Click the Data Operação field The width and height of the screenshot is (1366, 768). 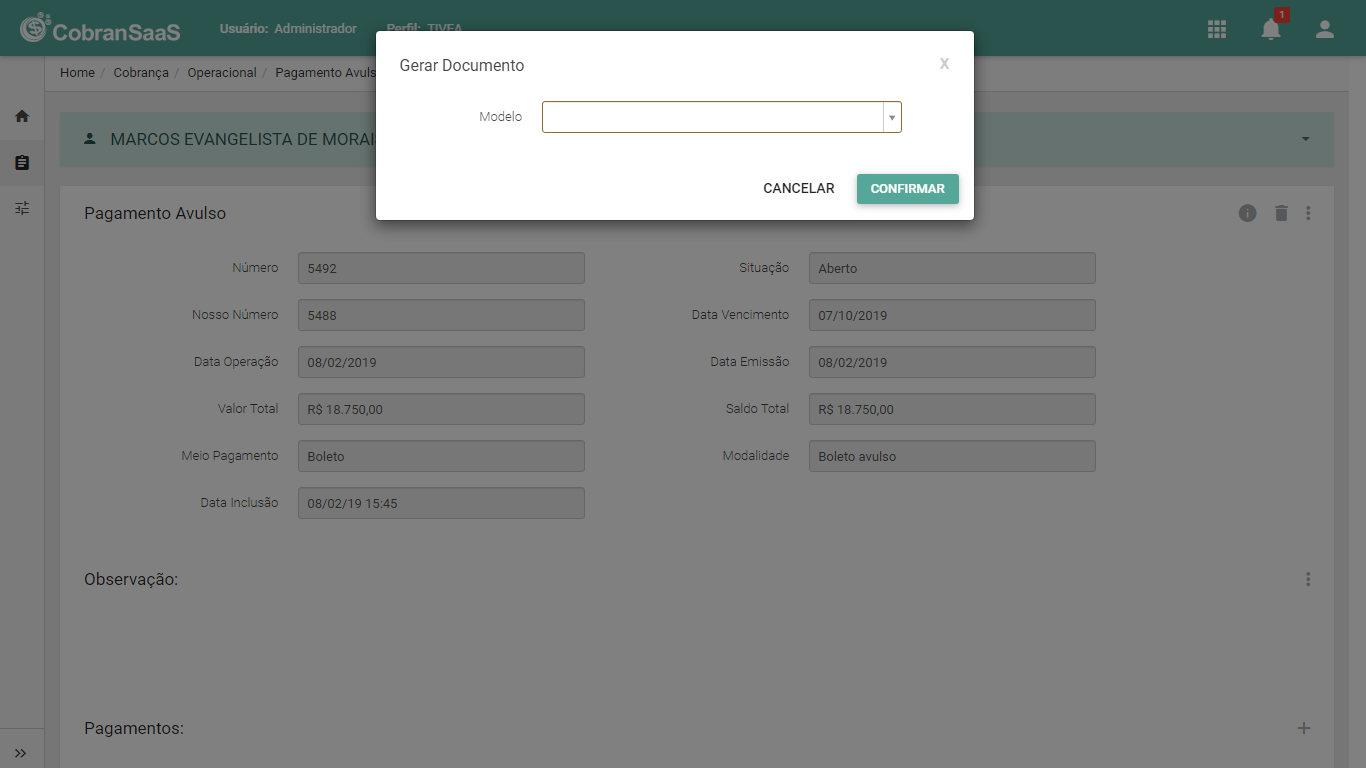[x=441, y=362]
